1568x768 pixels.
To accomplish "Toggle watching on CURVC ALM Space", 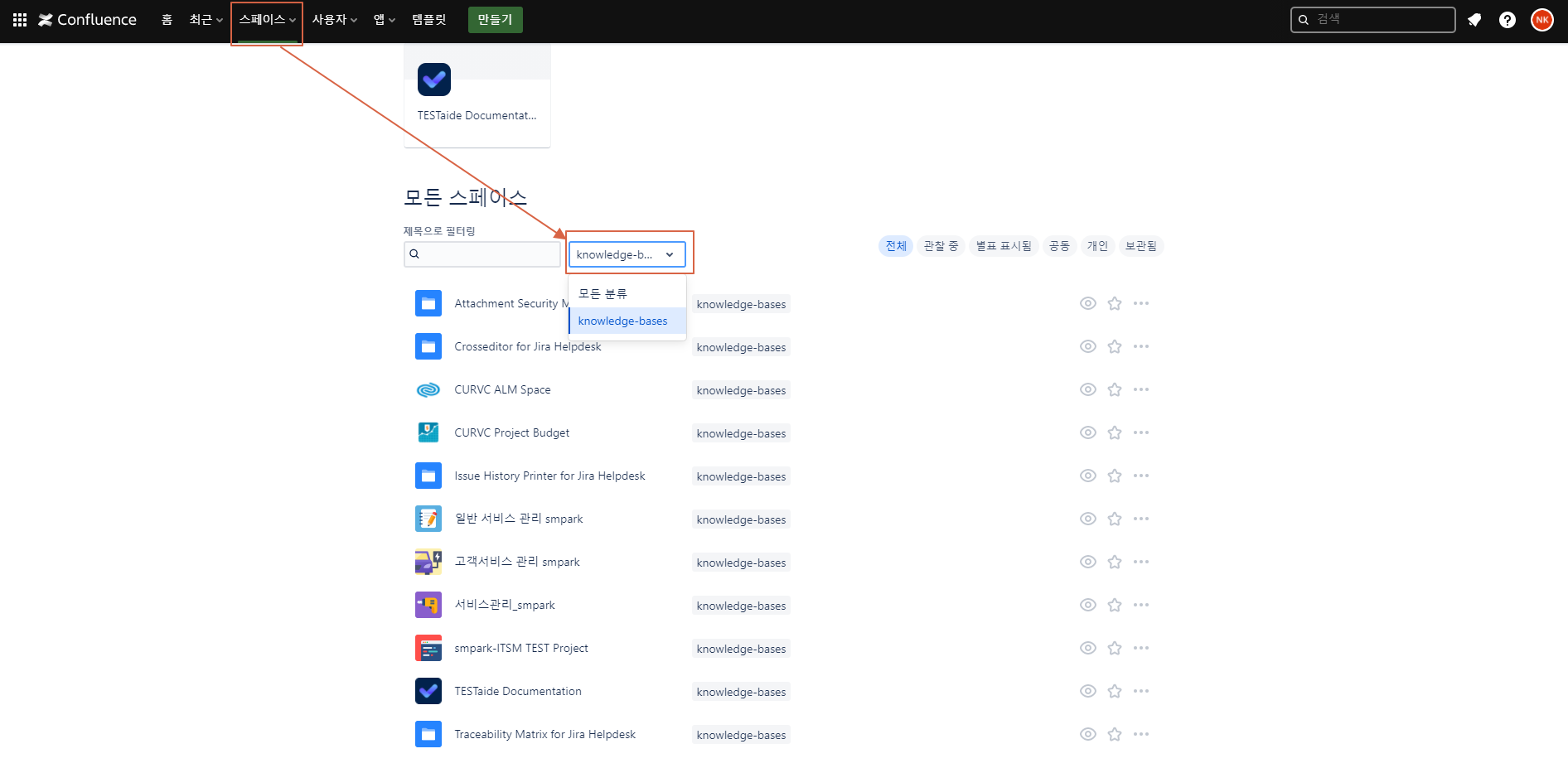I will tap(1088, 389).
